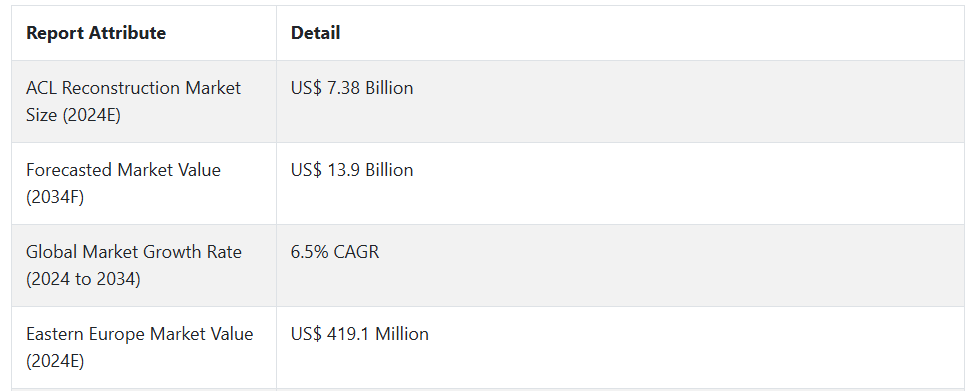The width and height of the screenshot is (971, 391).
Task: Click the word Million in the last row
Action: tap(402, 333)
